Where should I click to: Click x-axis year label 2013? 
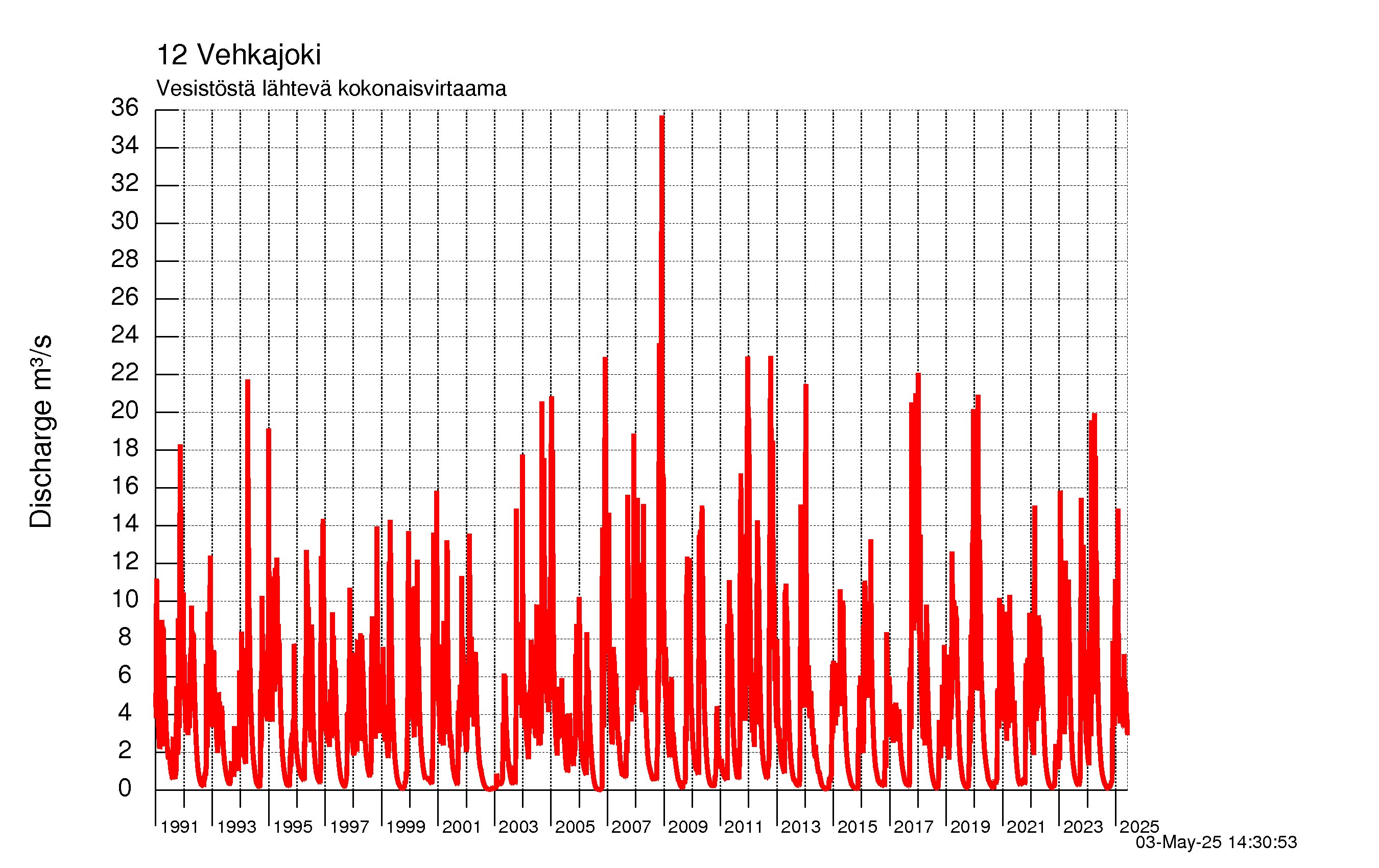(x=801, y=827)
